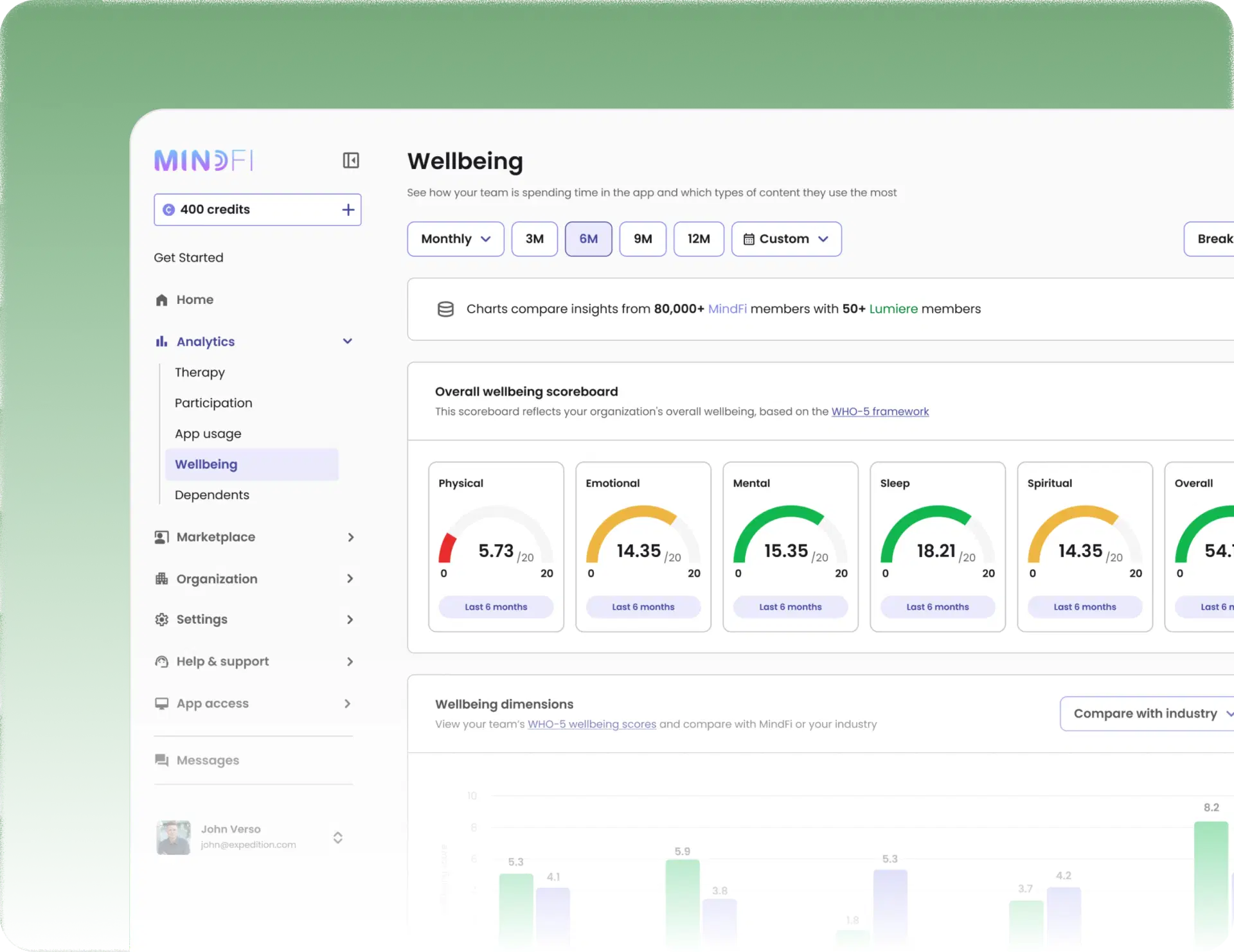This screenshot has height=952, width=1234.
Task: Collapse the sidebar with the panel icon
Action: [351, 160]
